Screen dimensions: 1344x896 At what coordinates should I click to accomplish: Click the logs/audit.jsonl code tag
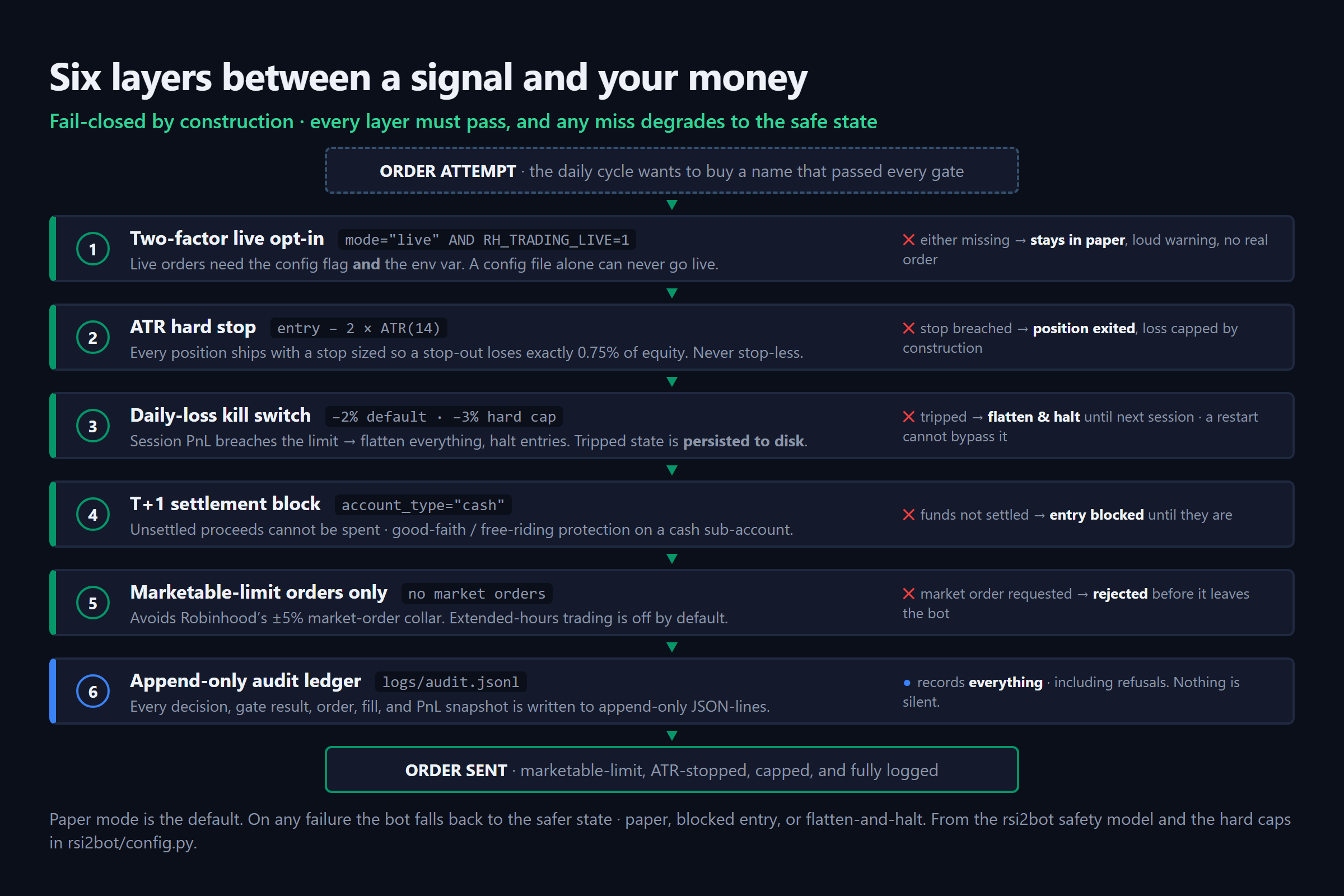[451, 682]
